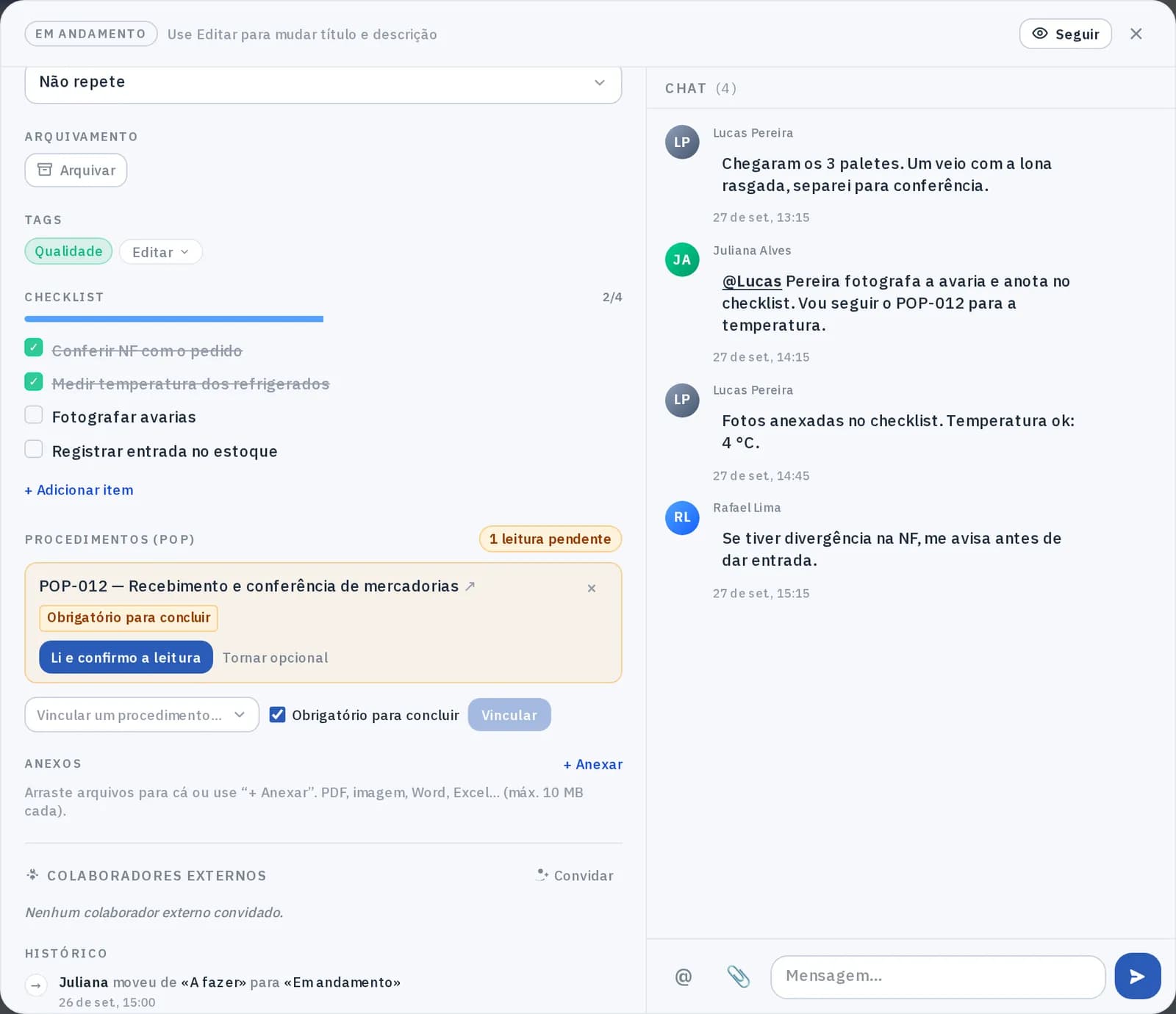Click the Mensagem input field
The width and height of the screenshot is (1176, 1014).
(x=938, y=977)
